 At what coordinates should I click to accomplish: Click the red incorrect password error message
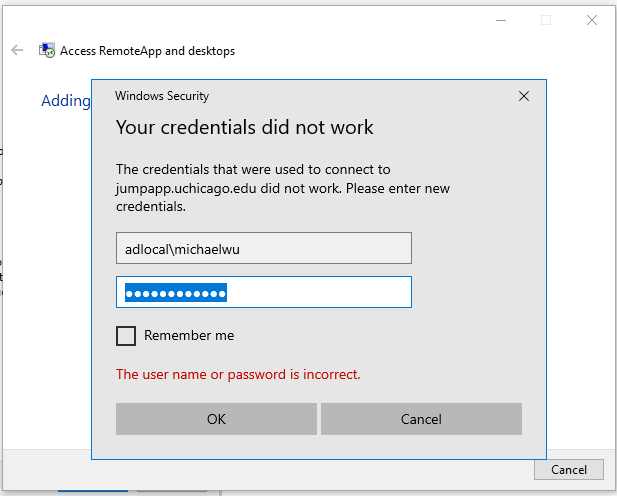(x=238, y=375)
